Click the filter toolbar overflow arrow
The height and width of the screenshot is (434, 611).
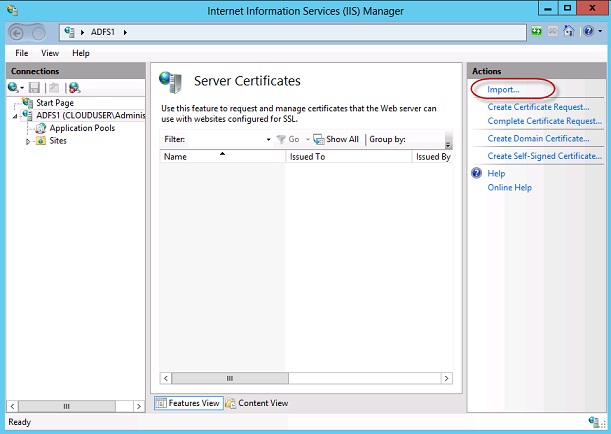click(448, 145)
